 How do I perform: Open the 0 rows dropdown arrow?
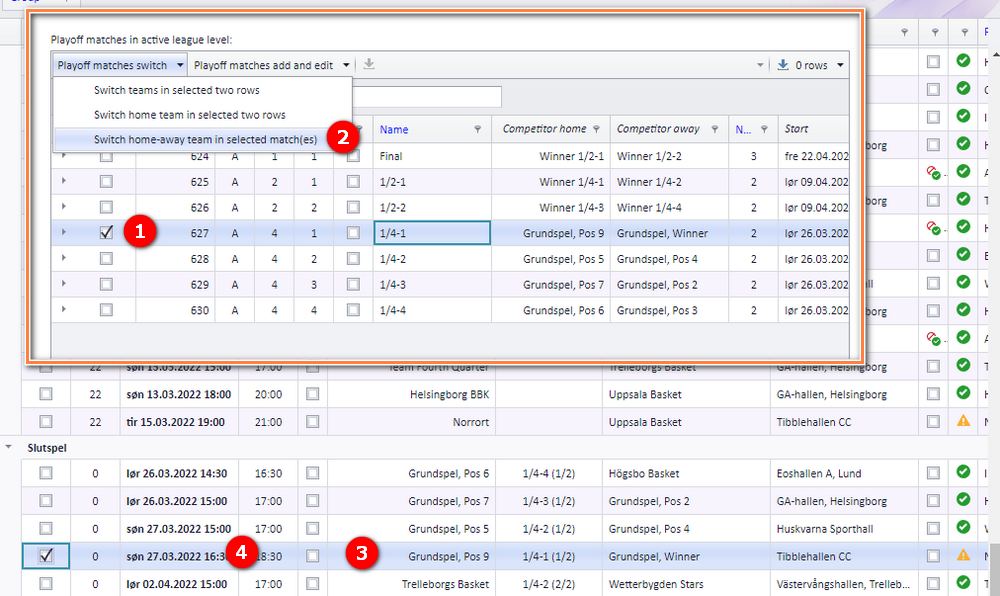(841, 65)
